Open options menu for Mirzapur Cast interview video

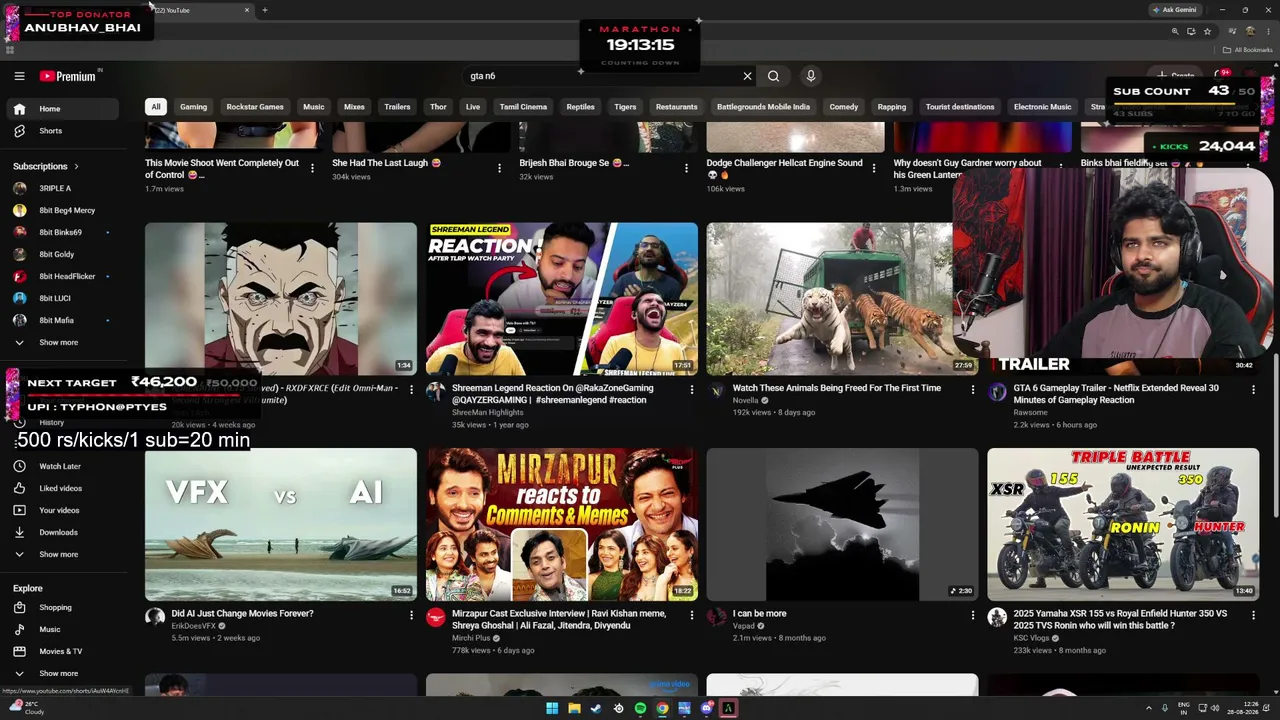tap(692, 615)
